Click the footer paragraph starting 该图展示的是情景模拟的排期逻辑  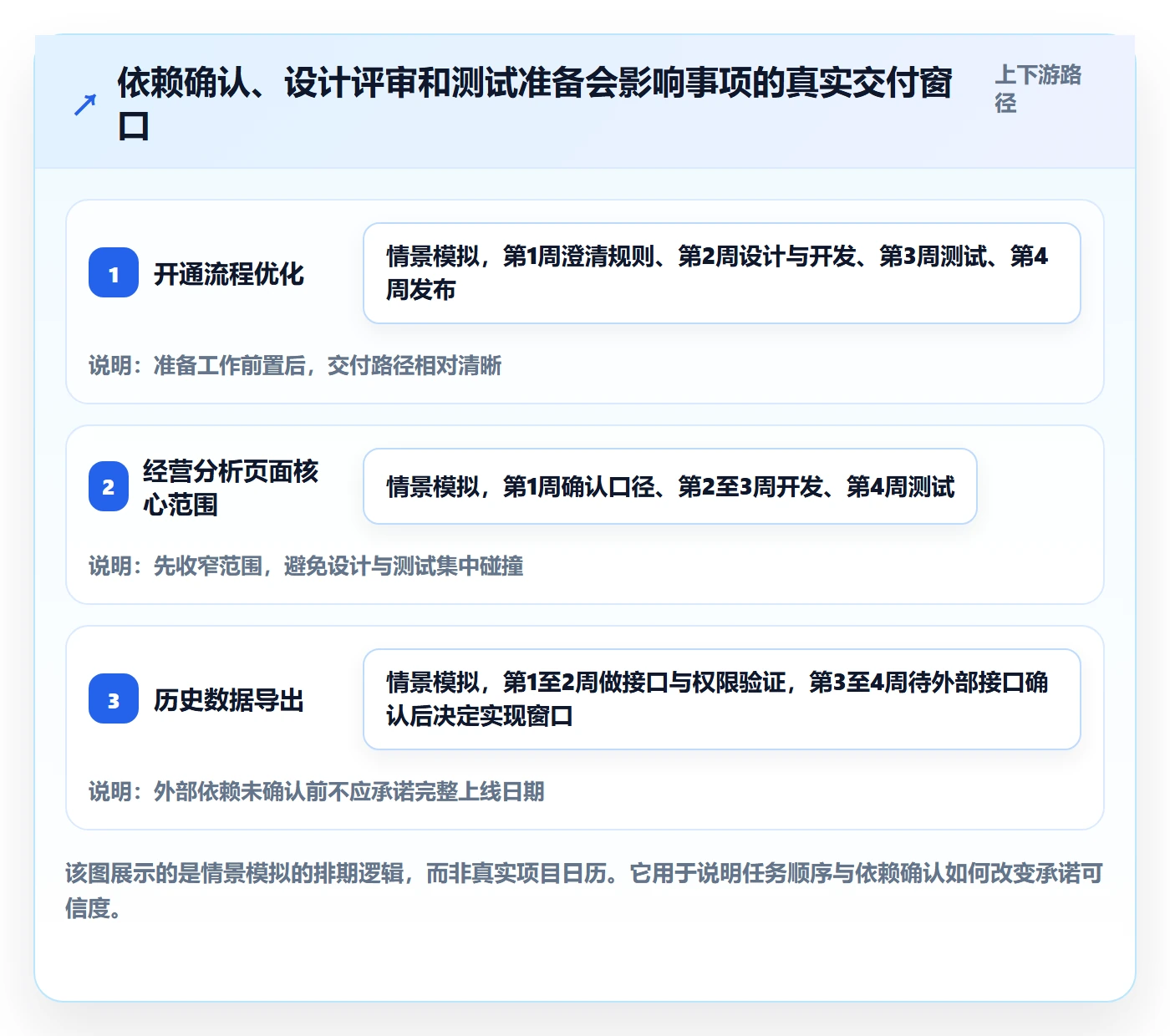[x=584, y=891]
